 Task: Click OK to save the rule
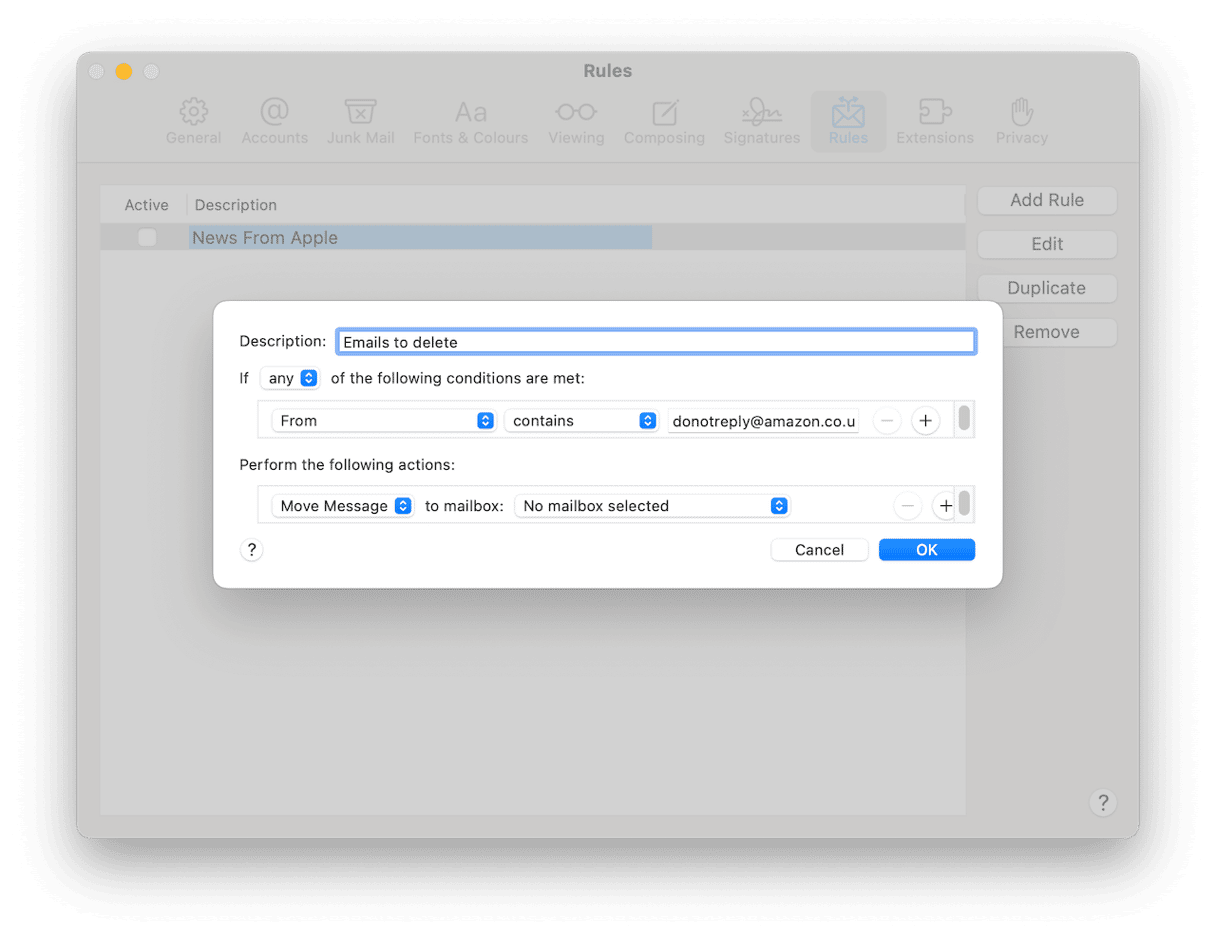(x=926, y=550)
